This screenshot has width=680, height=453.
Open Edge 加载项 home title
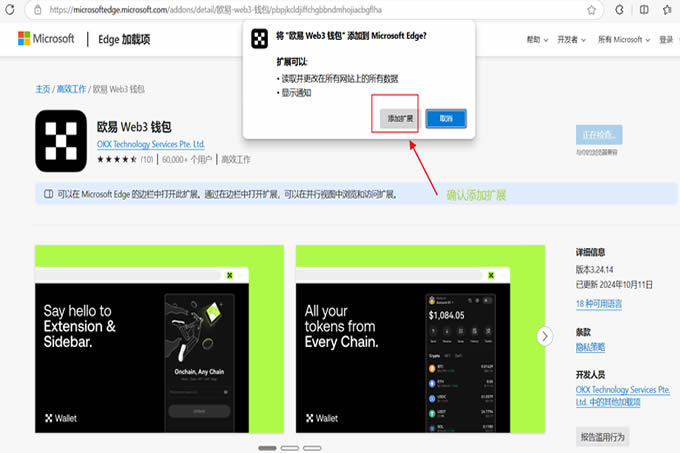pyautogui.click(x=124, y=39)
